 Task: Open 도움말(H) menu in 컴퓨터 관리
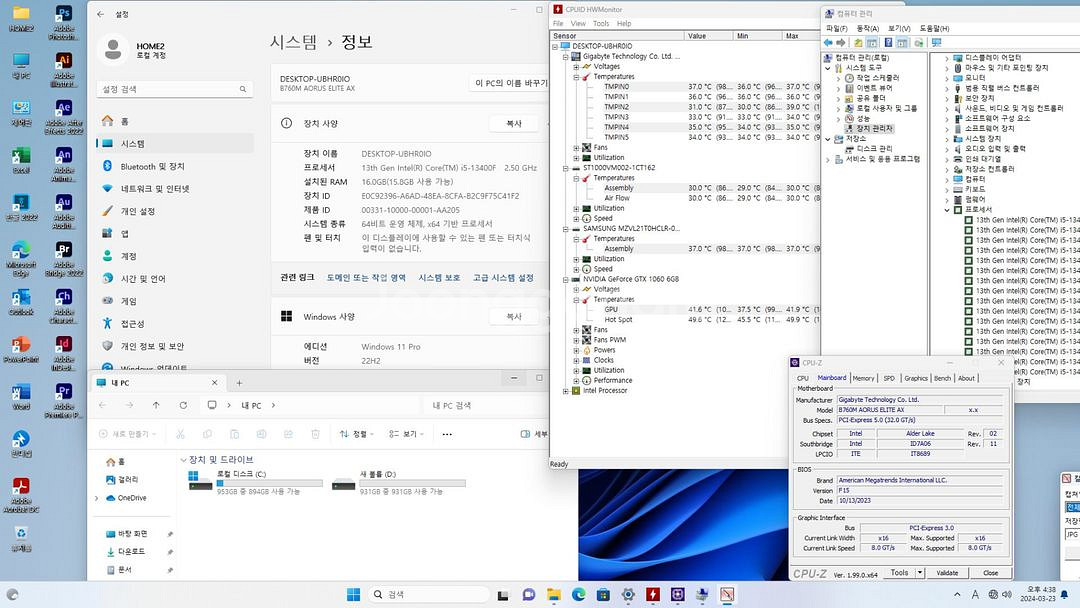click(x=935, y=28)
